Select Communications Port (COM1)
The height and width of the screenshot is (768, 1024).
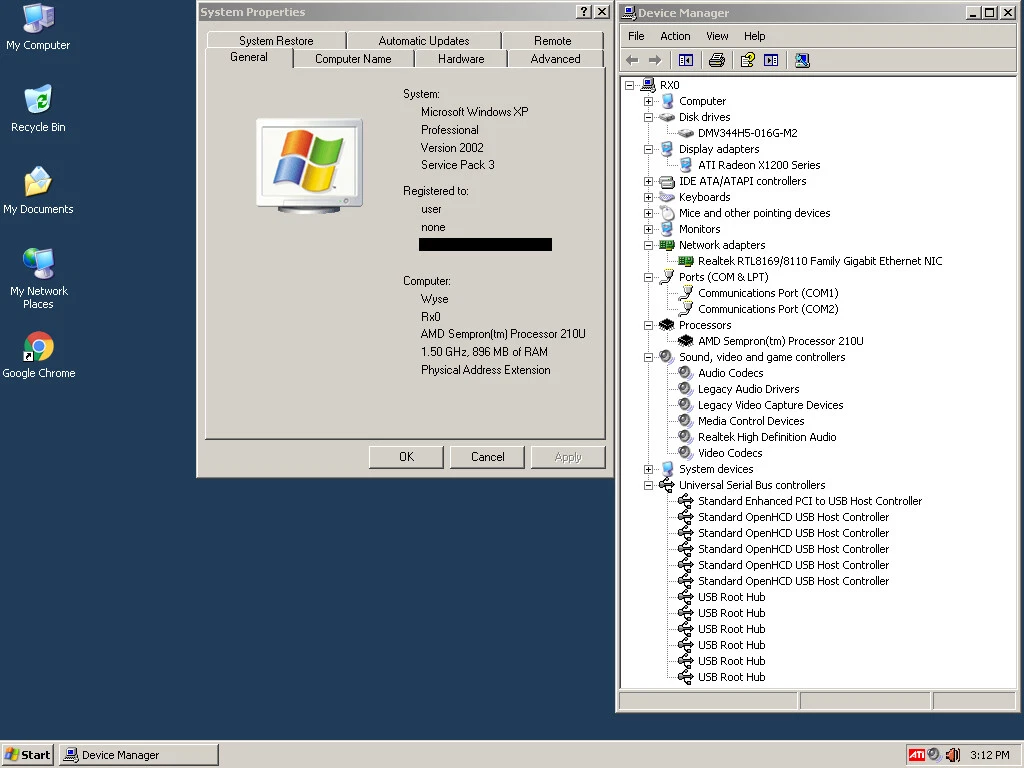(768, 293)
